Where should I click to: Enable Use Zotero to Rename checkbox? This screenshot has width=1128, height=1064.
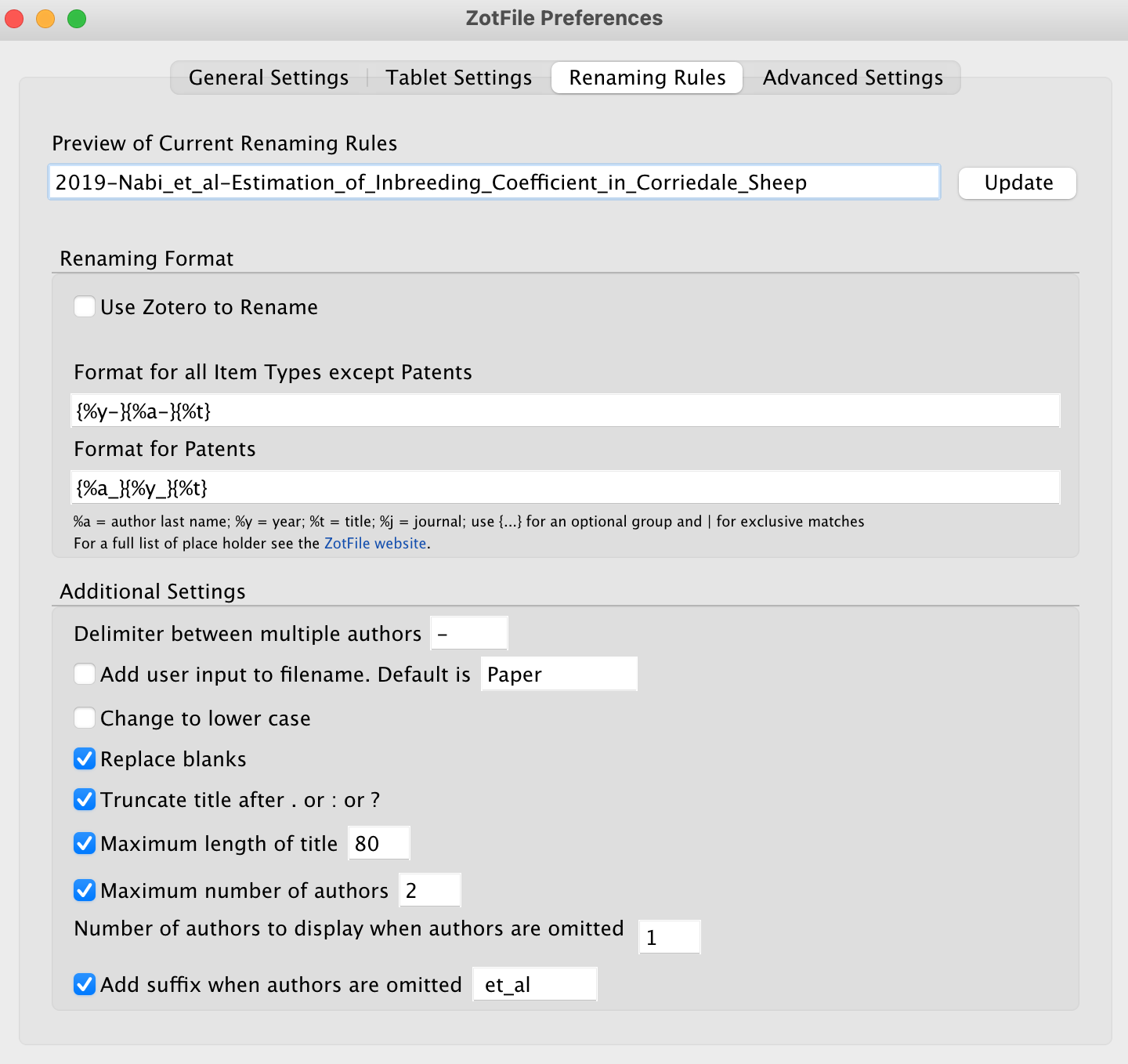point(85,306)
